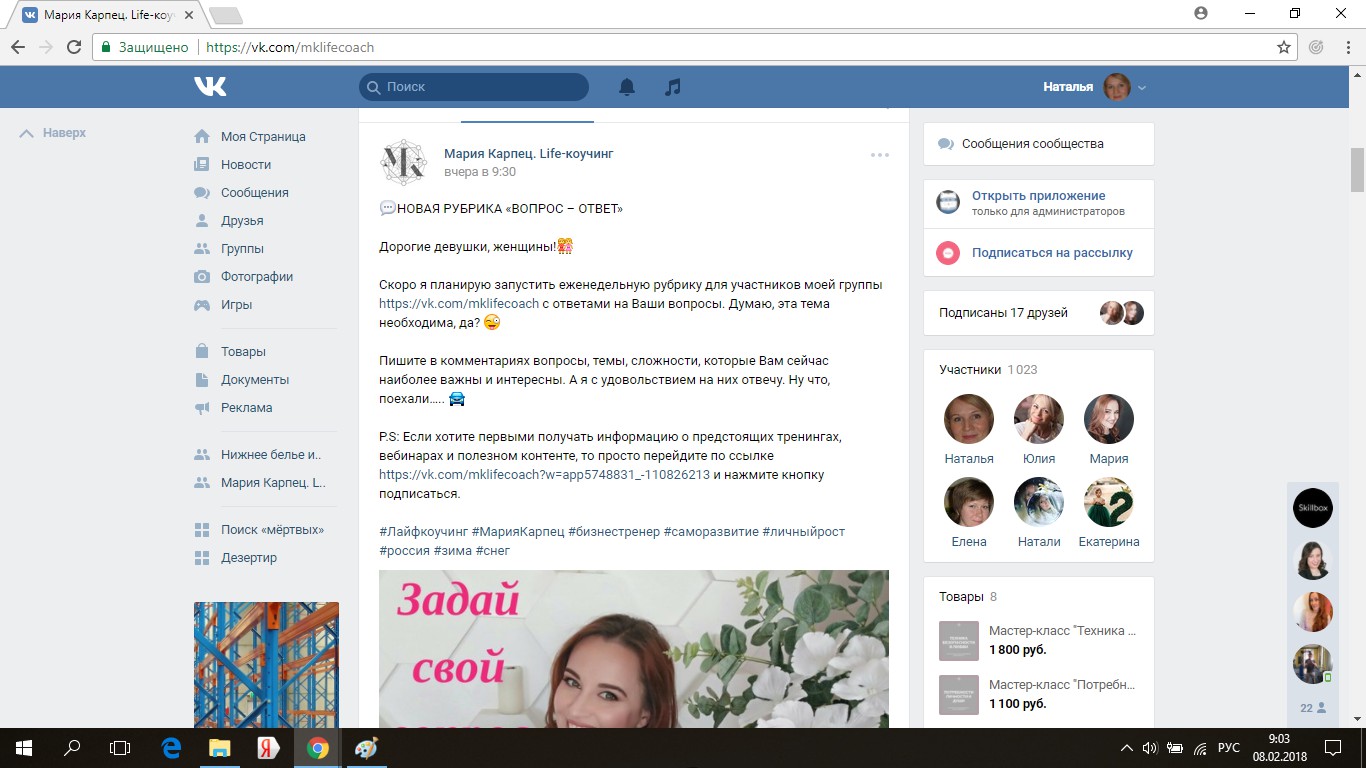Click the camera icon beside Фотографии

coord(202,277)
